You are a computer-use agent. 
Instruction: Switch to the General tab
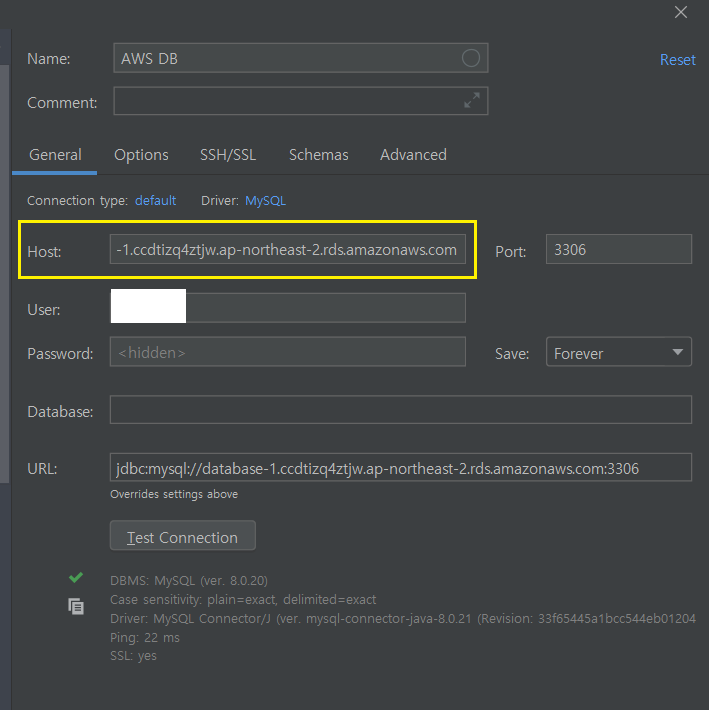click(x=55, y=155)
